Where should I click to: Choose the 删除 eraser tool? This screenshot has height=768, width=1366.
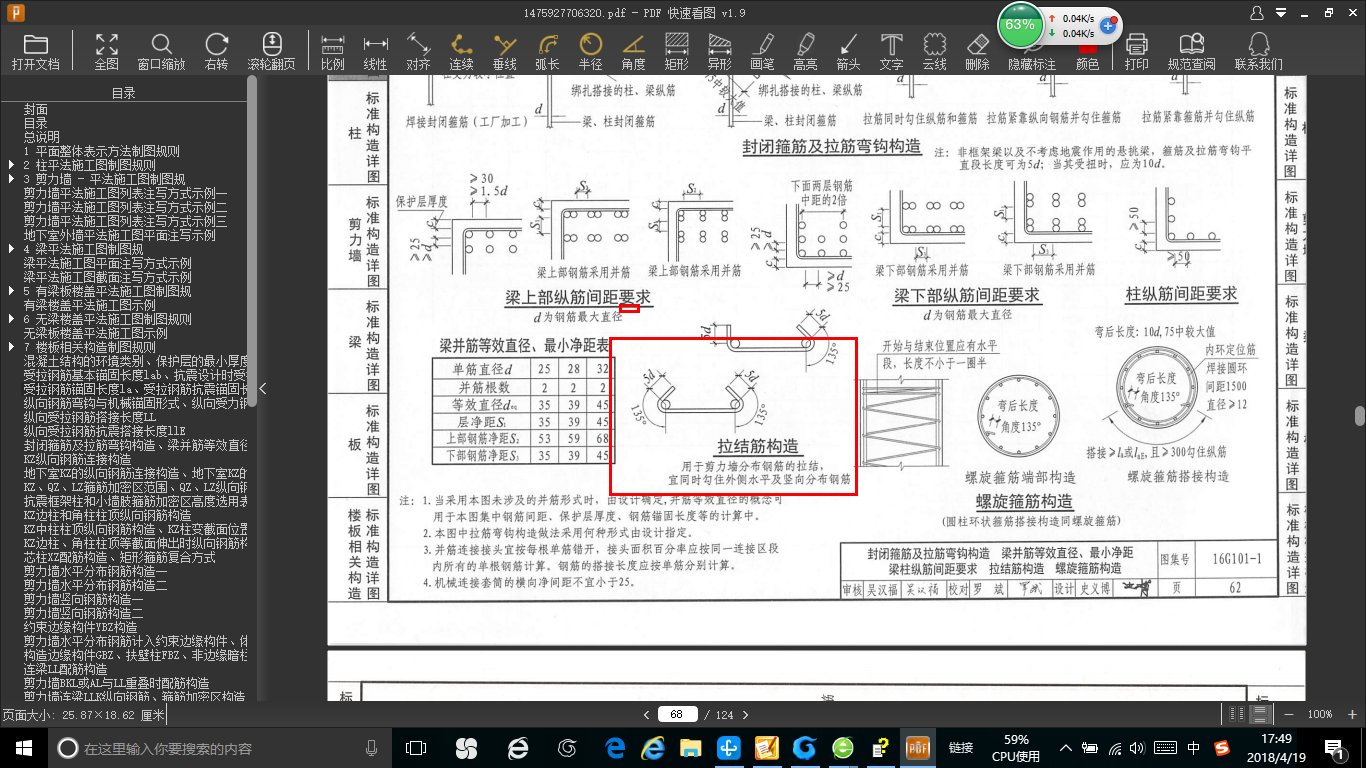[977, 51]
